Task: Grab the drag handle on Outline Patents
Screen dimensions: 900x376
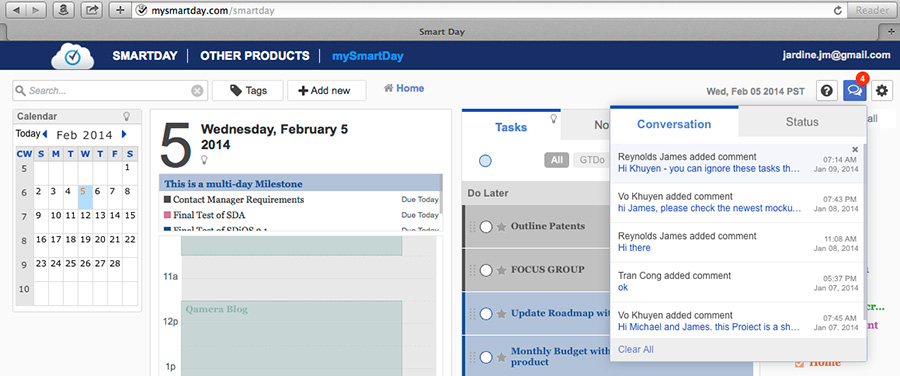Action: 473,227
